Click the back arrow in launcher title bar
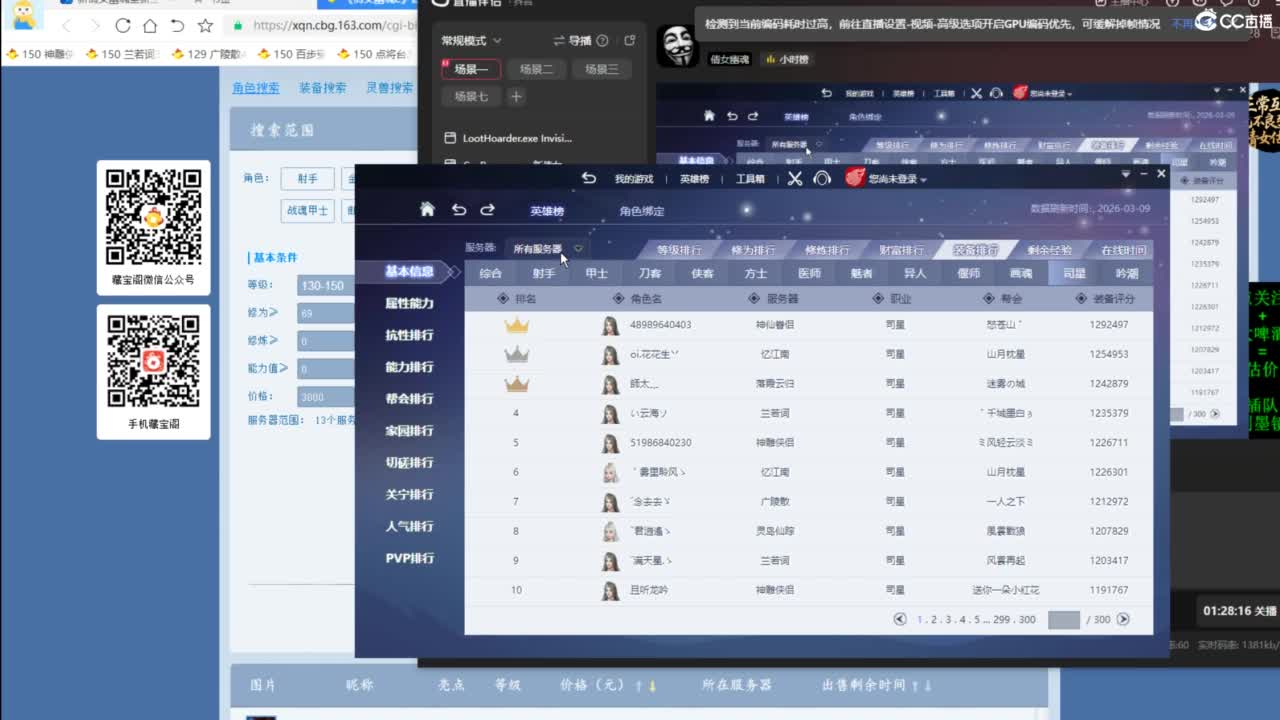 589,178
